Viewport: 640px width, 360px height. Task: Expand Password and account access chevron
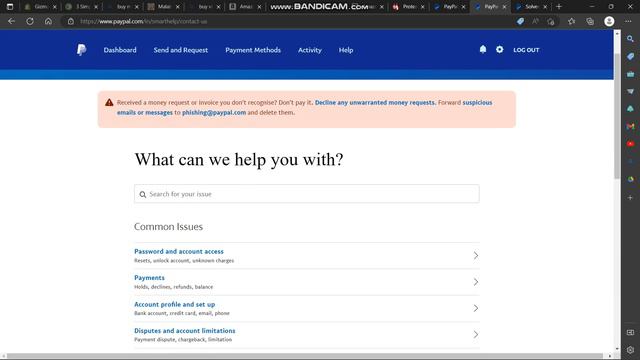tap(476, 256)
